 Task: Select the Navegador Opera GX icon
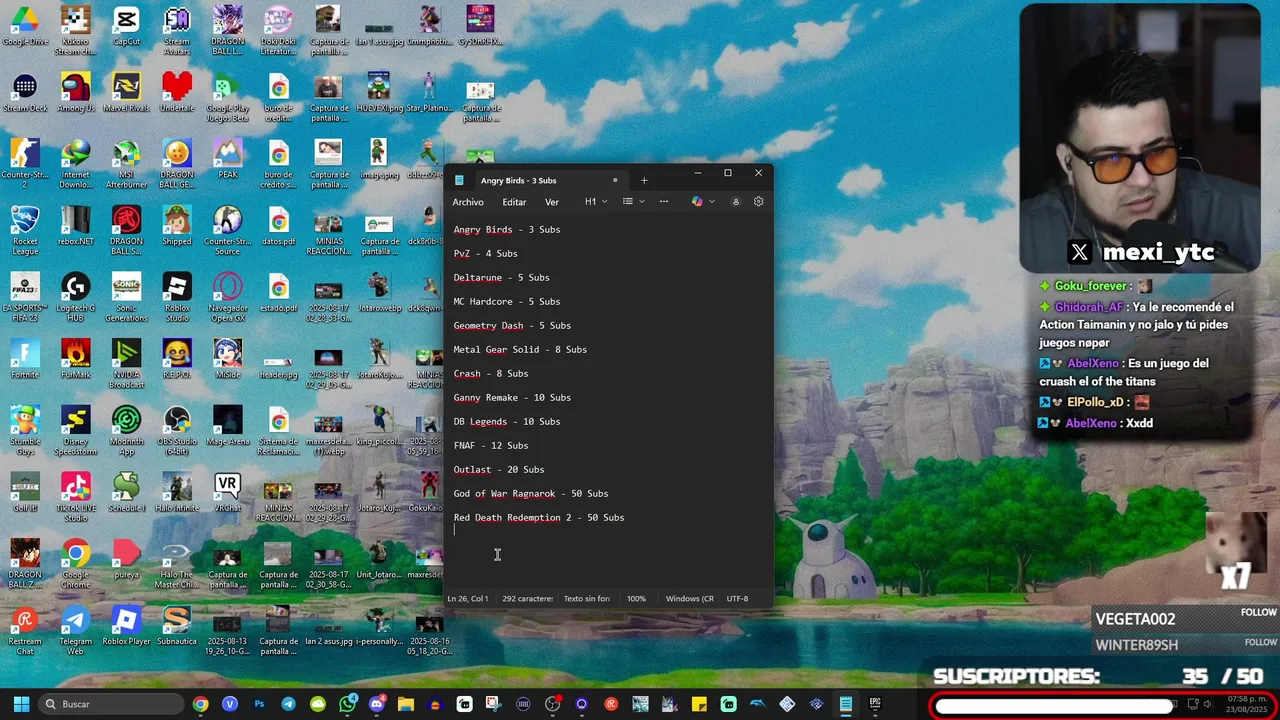click(228, 297)
